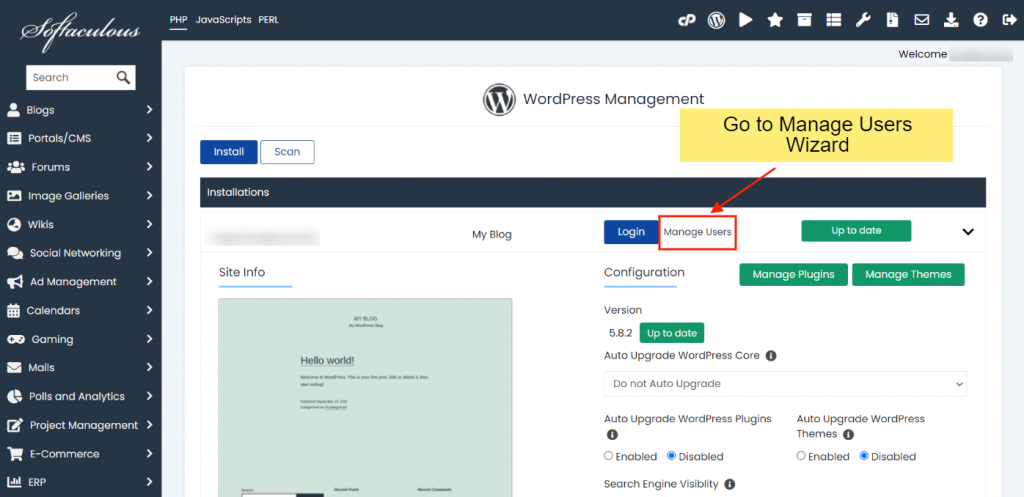Click the Blogs person icon in sidebar
Image resolution: width=1024 pixels, height=497 pixels.
click(x=13, y=110)
